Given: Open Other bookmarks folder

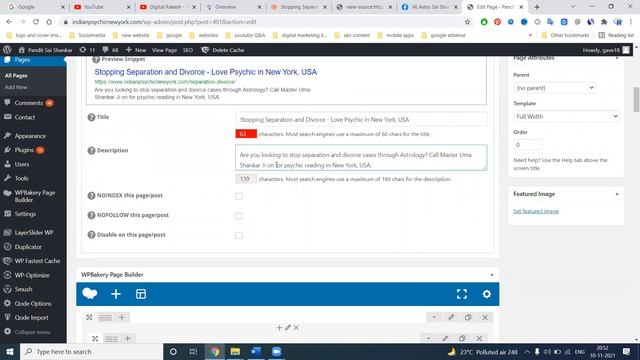Looking at the screenshot, I should click(565, 36).
